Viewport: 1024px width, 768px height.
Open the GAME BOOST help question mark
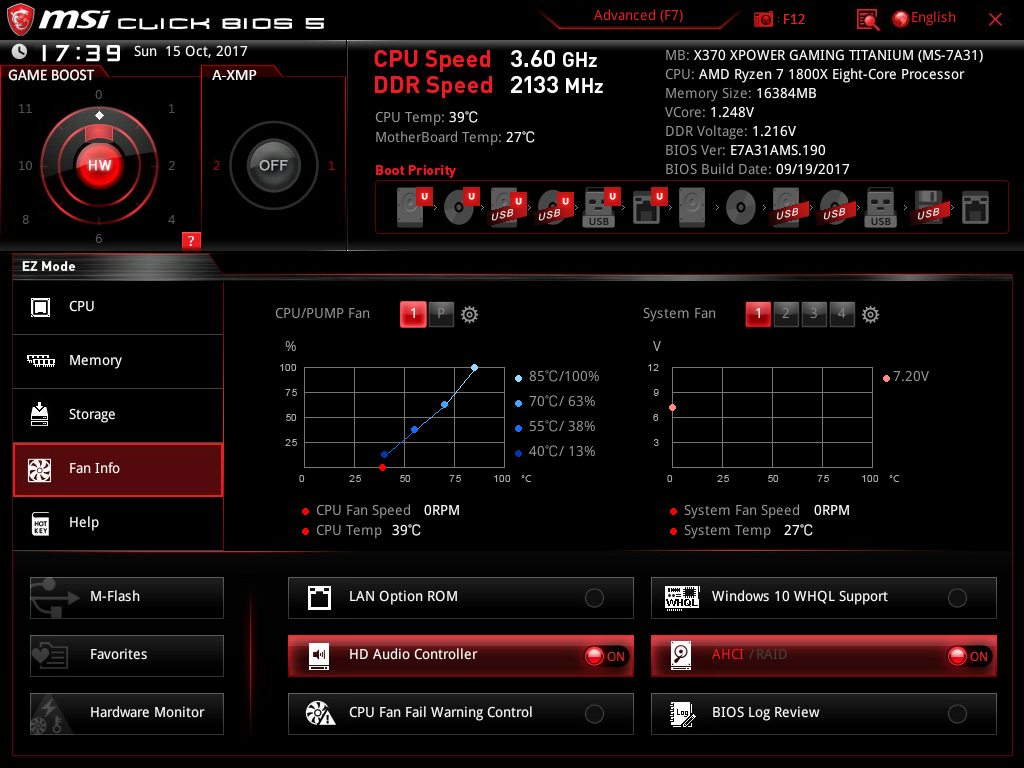point(191,240)
